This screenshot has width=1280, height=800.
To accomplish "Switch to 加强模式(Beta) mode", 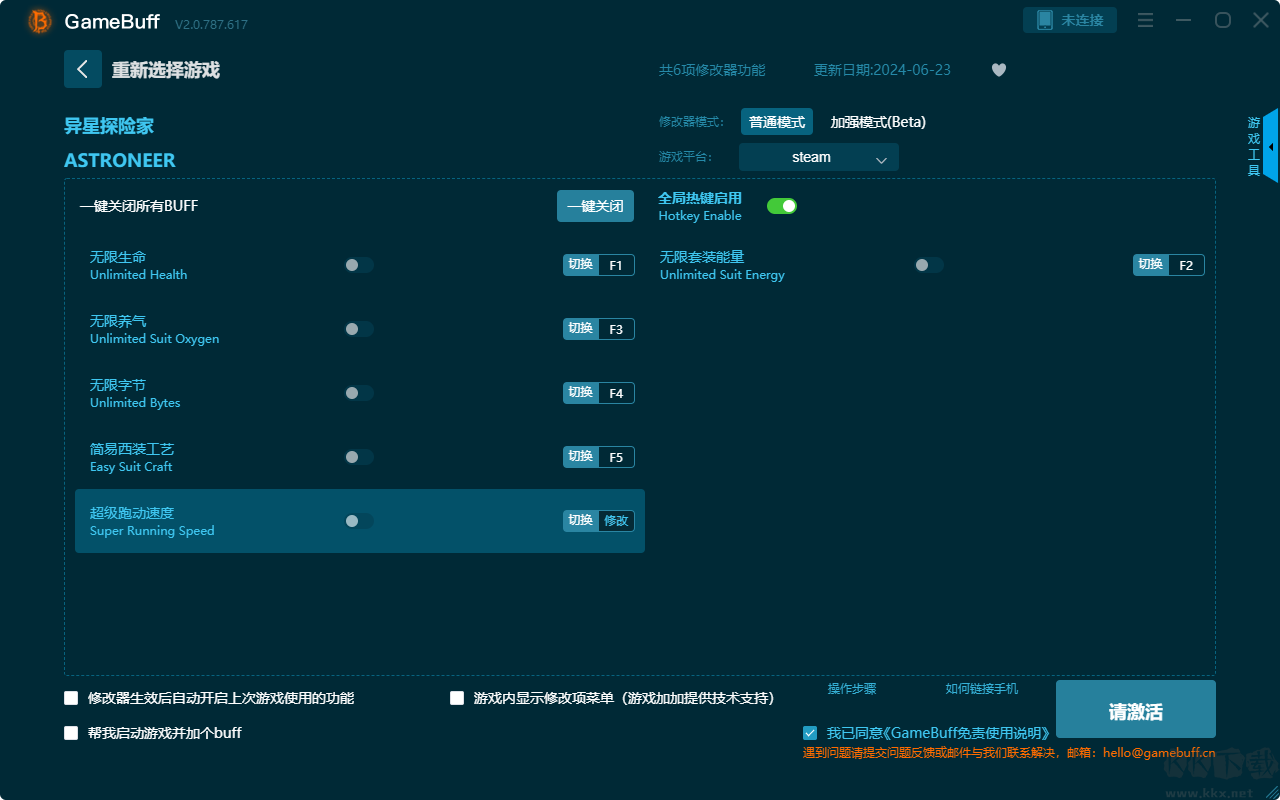I will coord(878,122).
